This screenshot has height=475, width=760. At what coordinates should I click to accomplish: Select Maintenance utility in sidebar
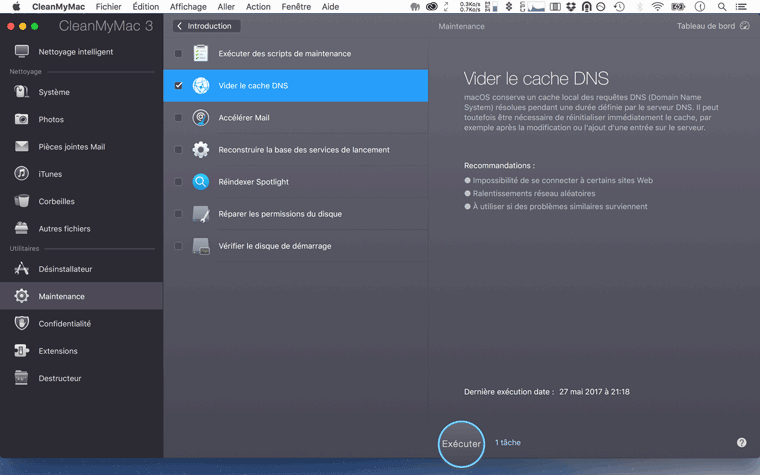tap(81, 296)
